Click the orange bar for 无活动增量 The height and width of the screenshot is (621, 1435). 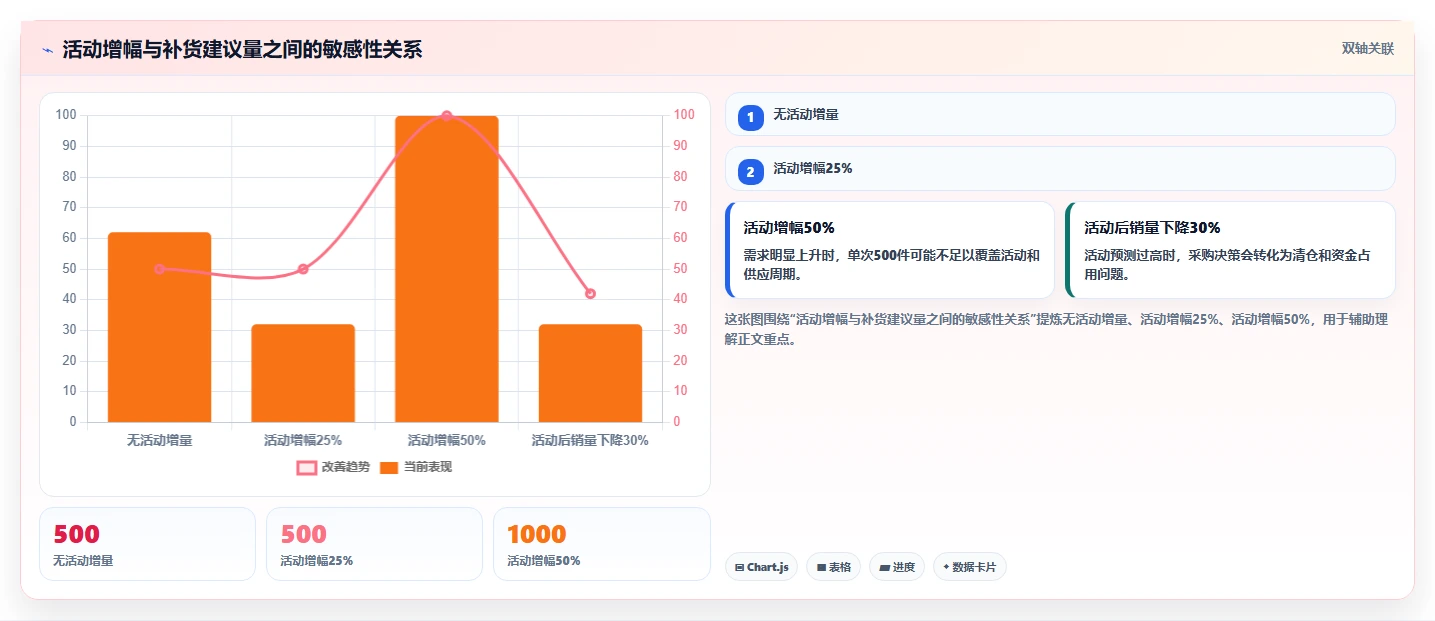coord(159,327)
